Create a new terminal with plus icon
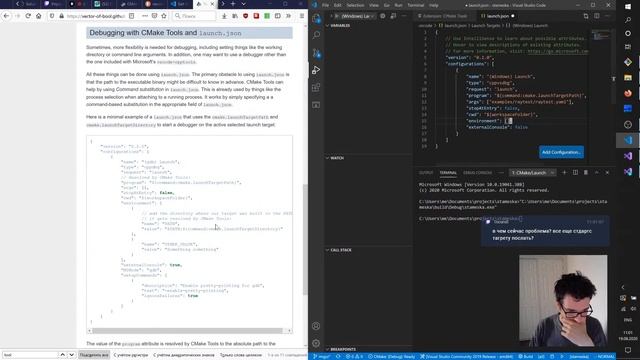Screen dimensions: 640x360 pyautogui.click(x=564, y=173)
